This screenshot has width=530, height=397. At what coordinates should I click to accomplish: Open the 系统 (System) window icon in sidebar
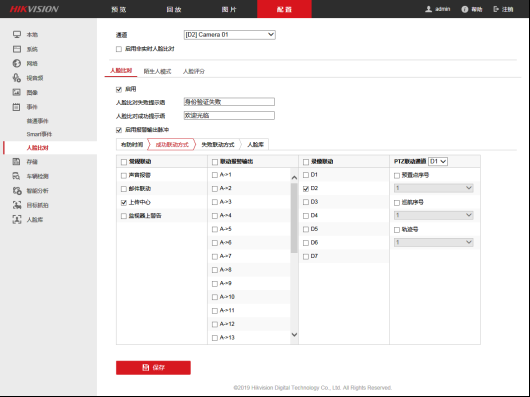pos(17,49)
